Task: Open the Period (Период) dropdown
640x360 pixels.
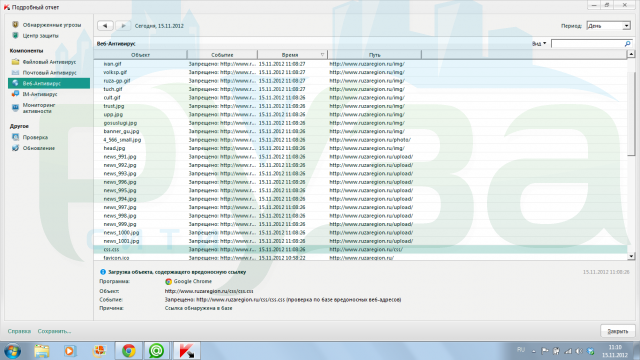Action: pyautogui.click(x=609, y=26)
